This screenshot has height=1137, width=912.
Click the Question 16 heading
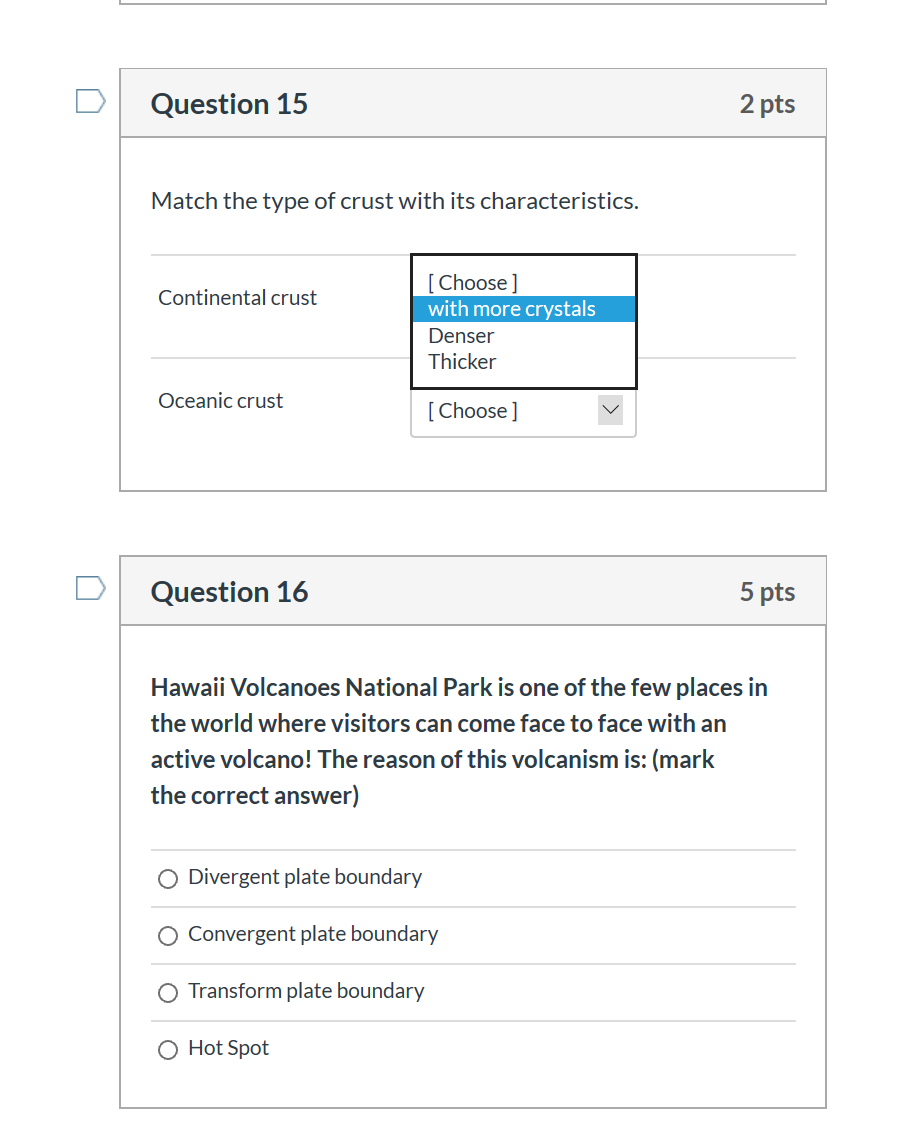pos(229,592)
